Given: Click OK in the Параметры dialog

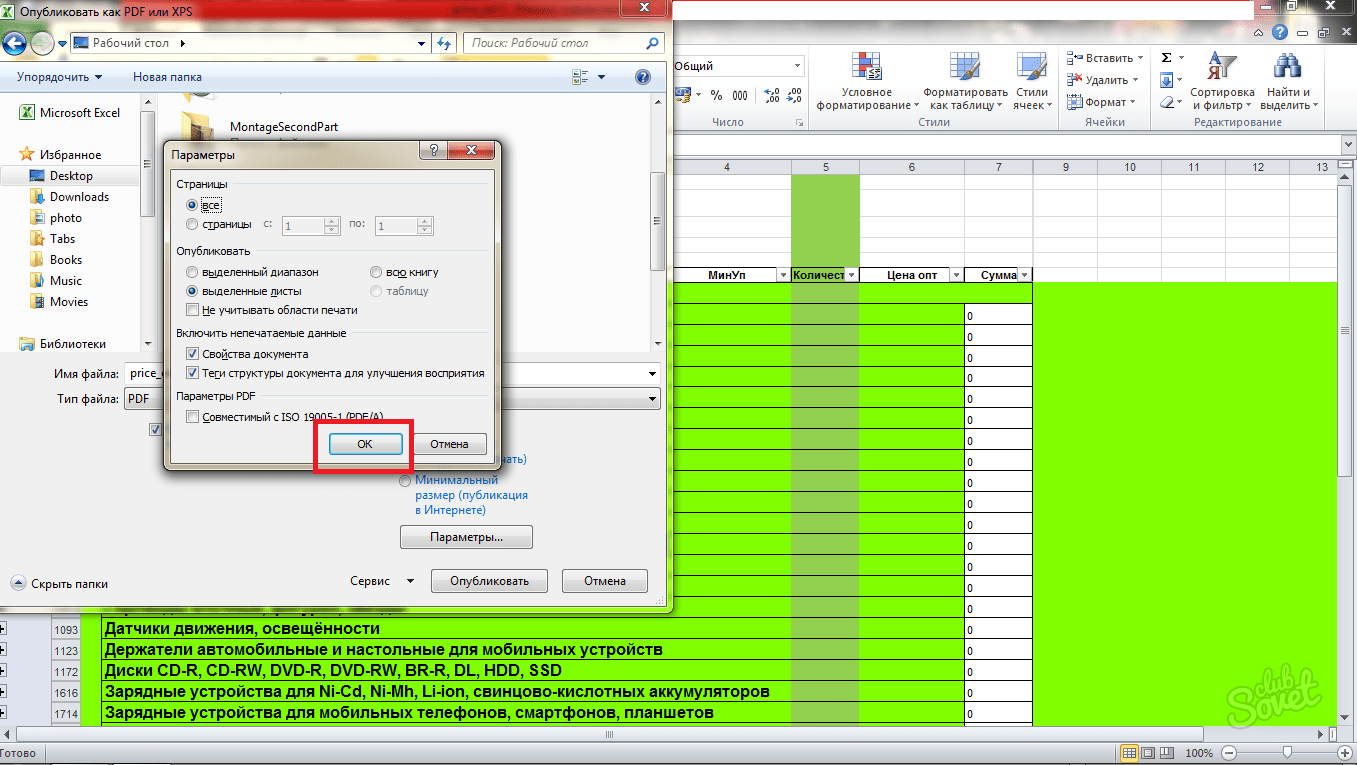Looking at the screenshot, I should 365,444.
